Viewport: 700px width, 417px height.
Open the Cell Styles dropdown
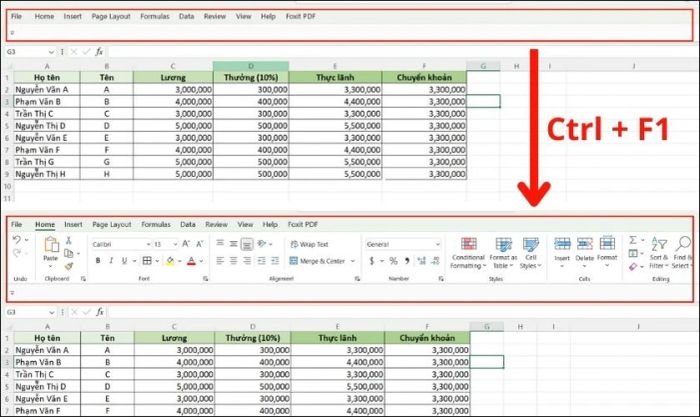pyautogui.click(x=530, y=253)
